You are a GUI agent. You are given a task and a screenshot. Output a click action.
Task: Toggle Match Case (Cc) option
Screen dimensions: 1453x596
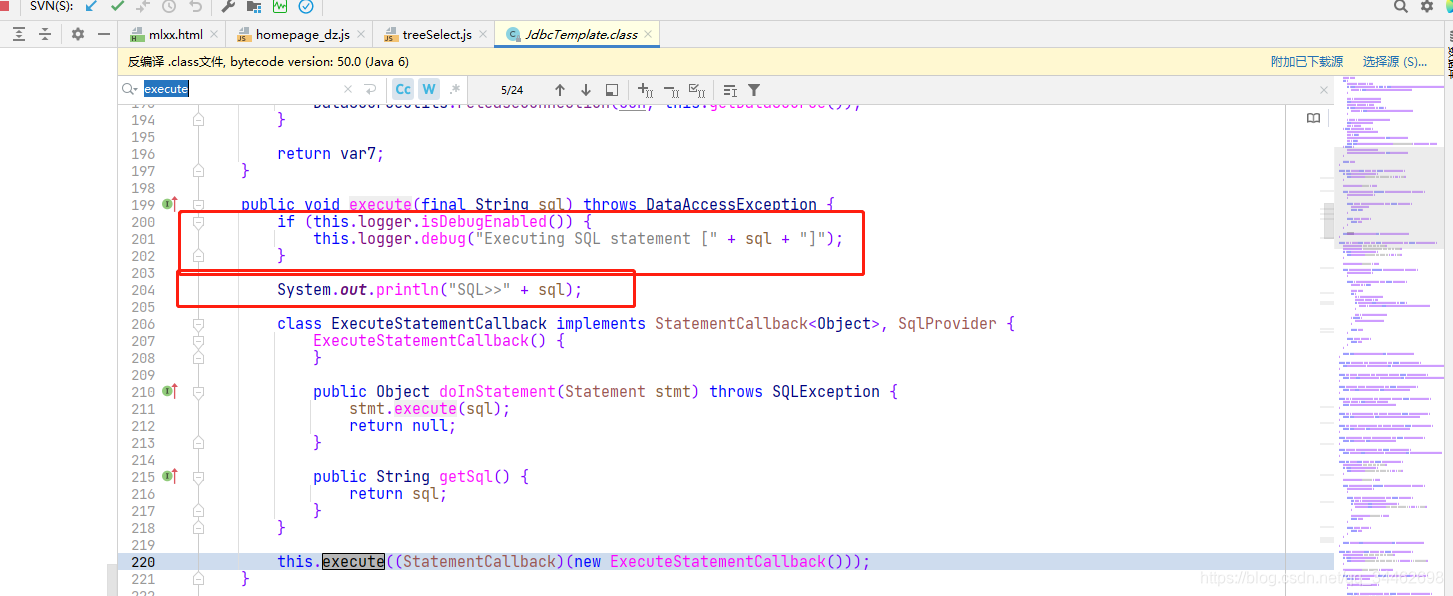[403, 89]
